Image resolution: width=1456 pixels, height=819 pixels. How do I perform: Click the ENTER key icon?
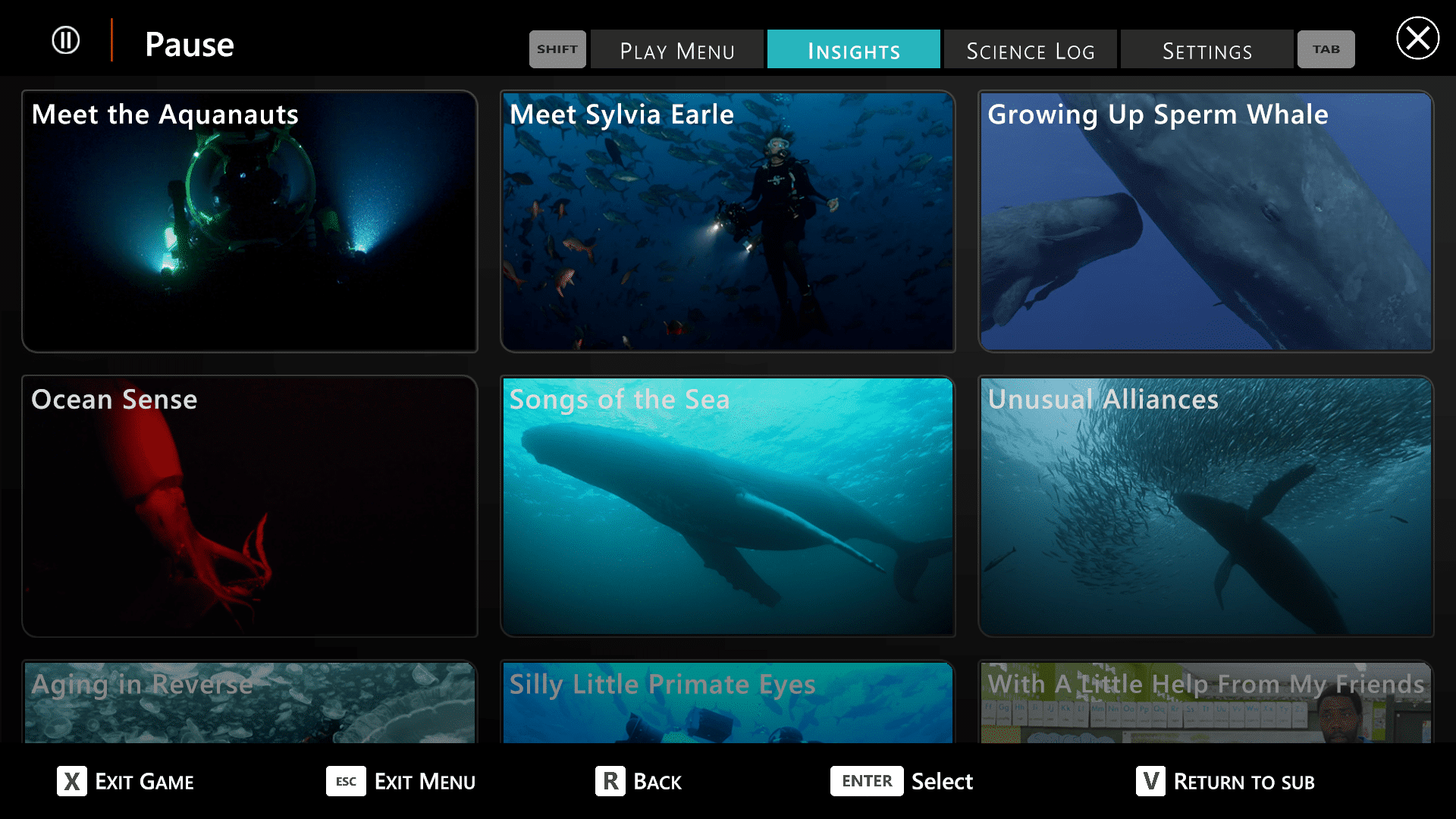coord(867,781)
